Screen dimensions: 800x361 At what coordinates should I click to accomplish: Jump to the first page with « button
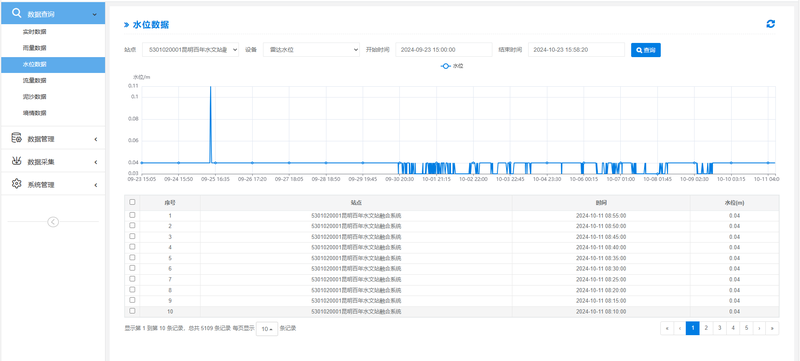coord(666,328)
